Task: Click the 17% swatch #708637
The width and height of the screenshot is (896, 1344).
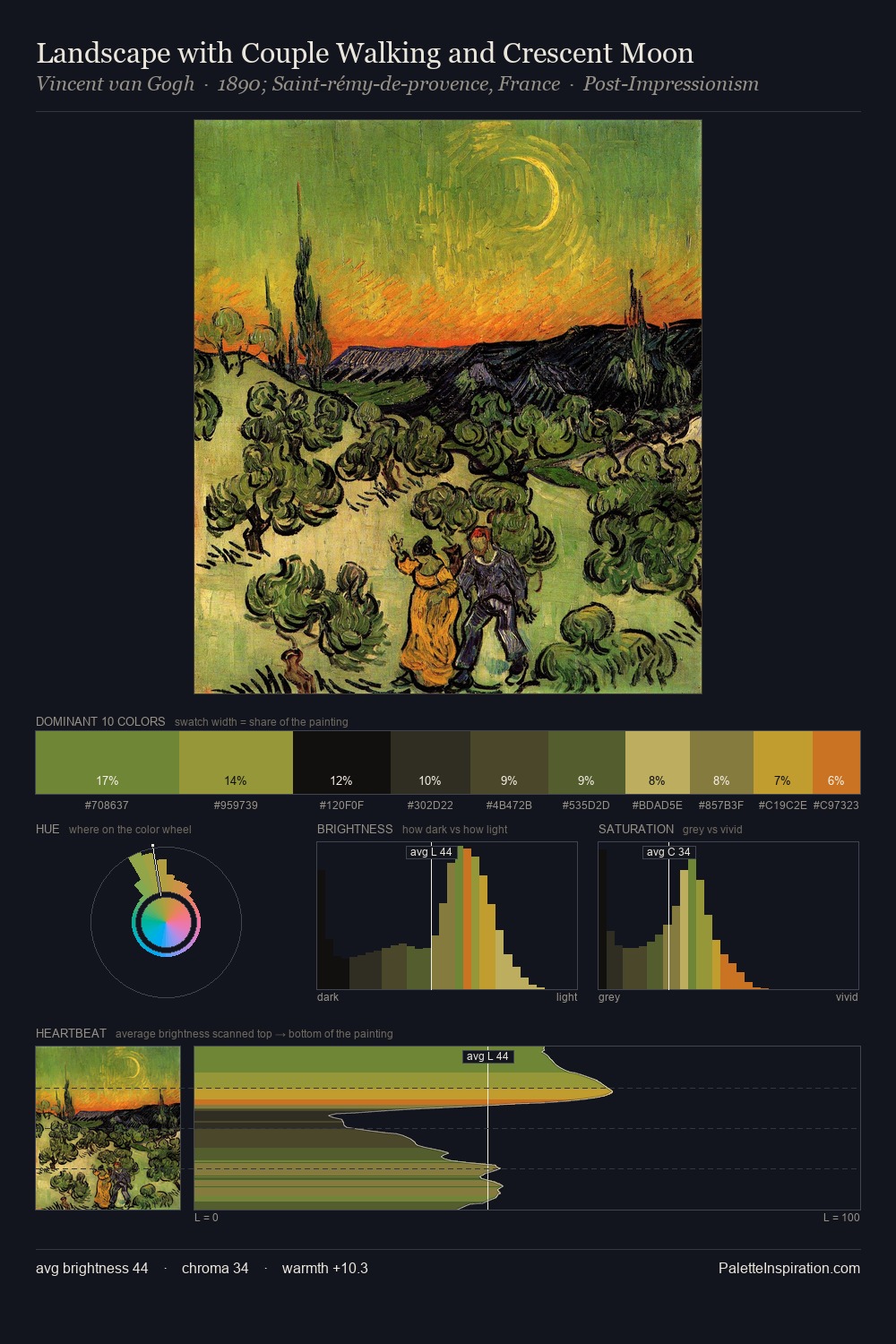Action: pyautogui.click(x=108, y=762)
